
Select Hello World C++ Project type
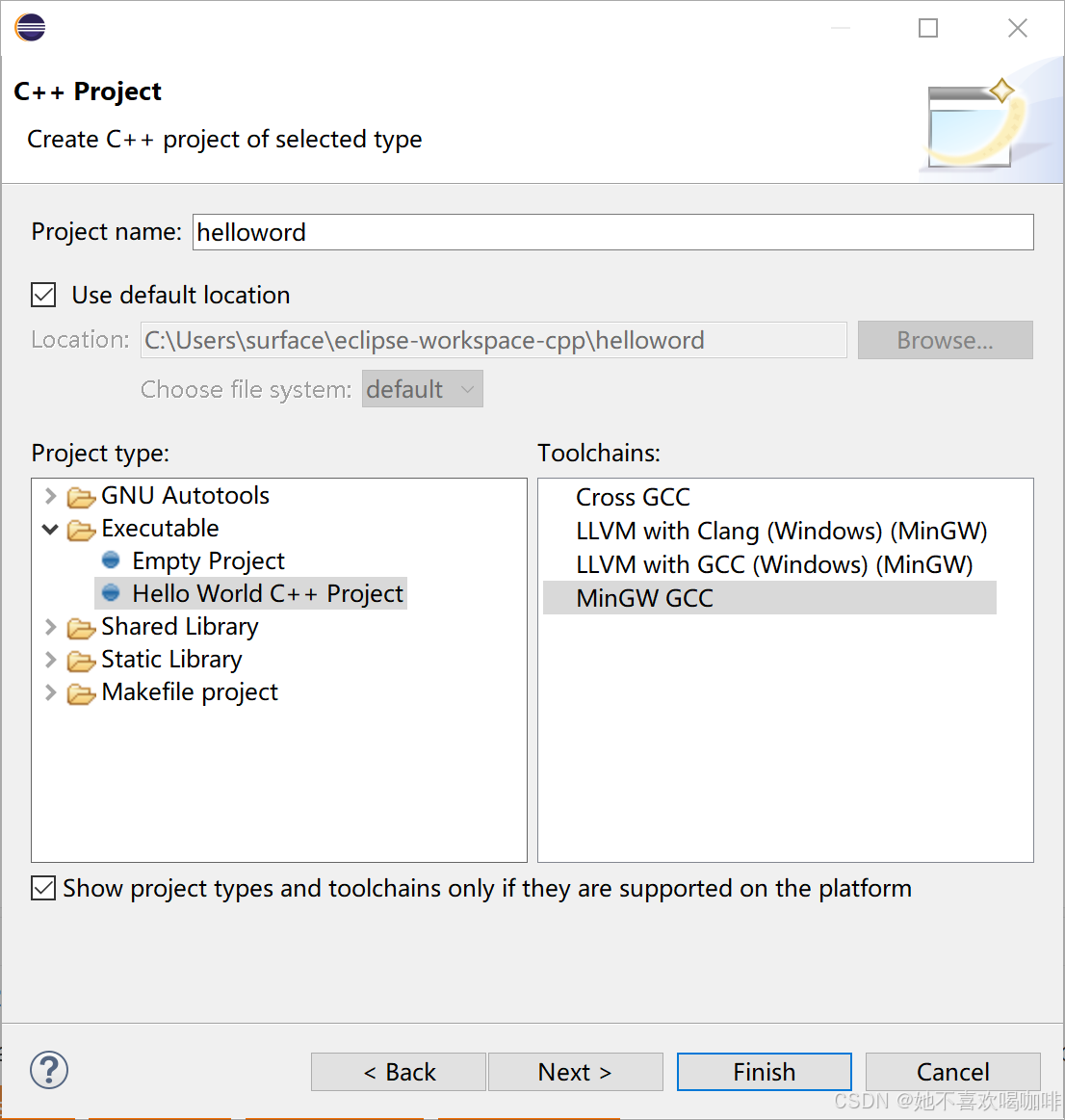tap(268, 593)
